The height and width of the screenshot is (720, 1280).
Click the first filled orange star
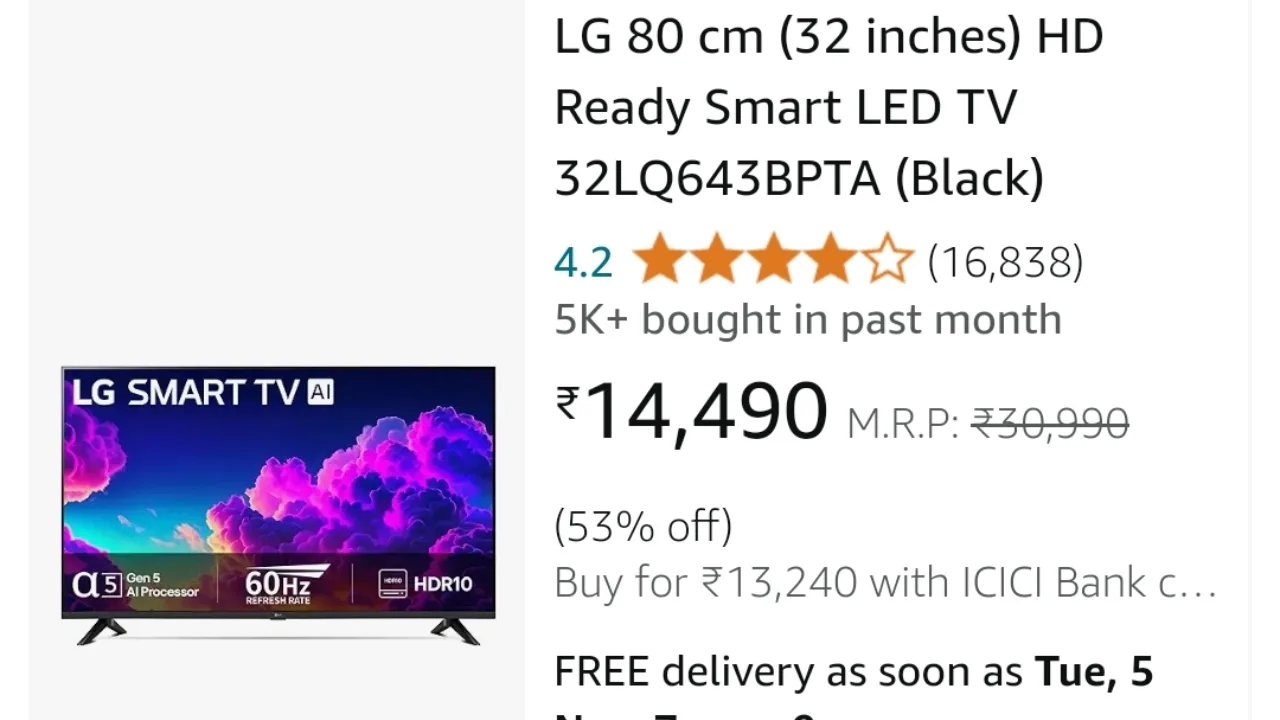659,261
